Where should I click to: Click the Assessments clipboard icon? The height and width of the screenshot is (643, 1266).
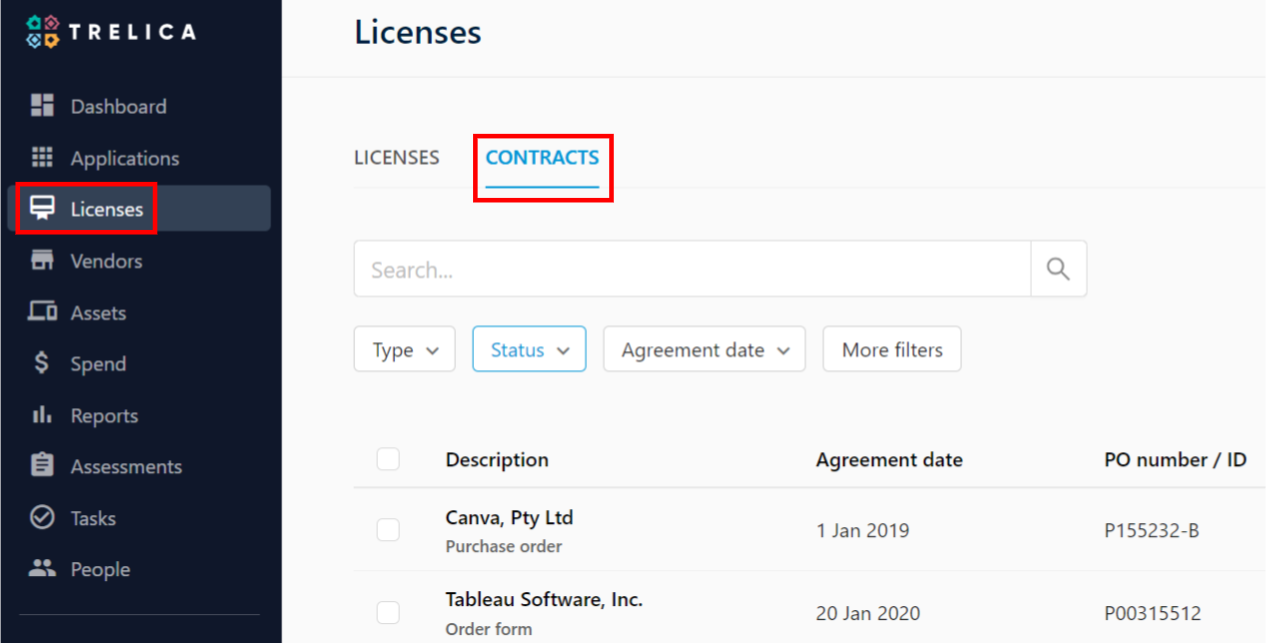[42, 466]
